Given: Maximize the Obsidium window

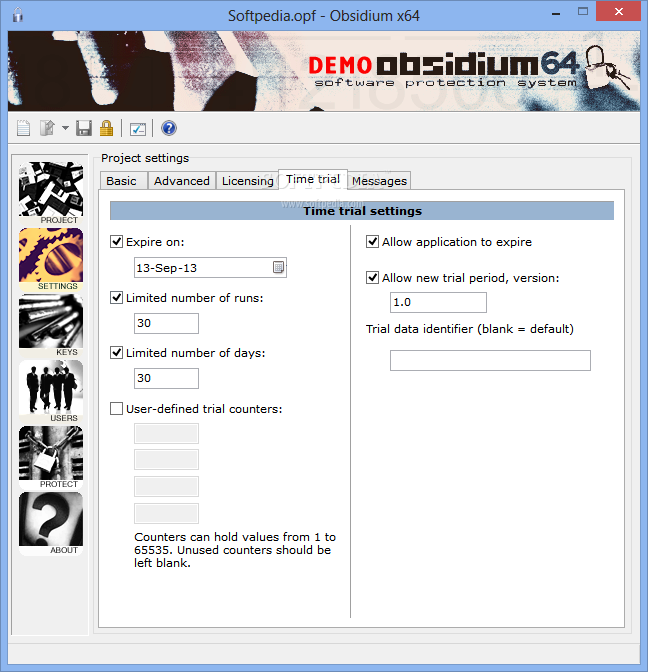Looking at the screenshot, I should pyautogui.click(x=583, y=12).
